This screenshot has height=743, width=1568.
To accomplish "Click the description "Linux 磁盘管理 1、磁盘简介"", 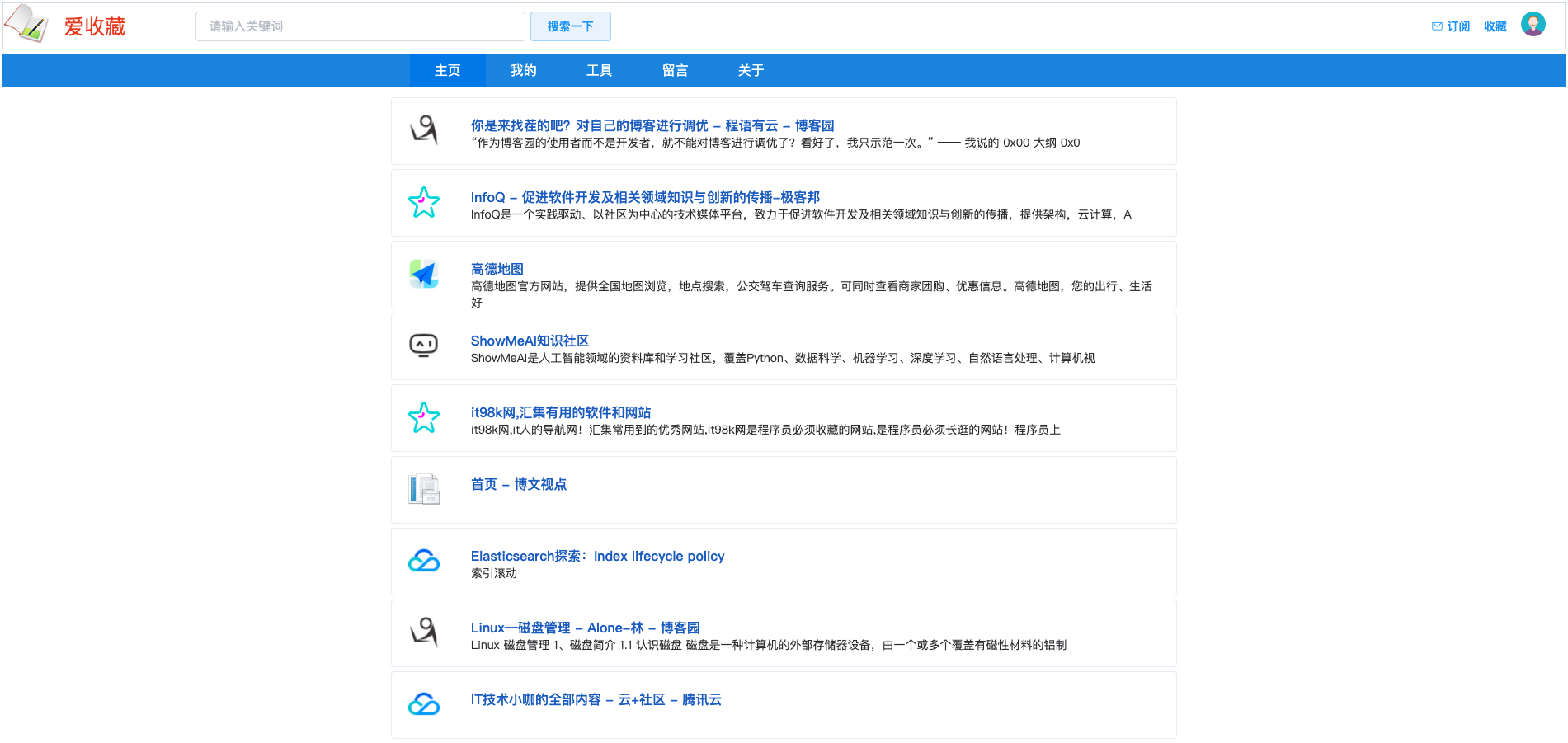I will click(769, 645).
